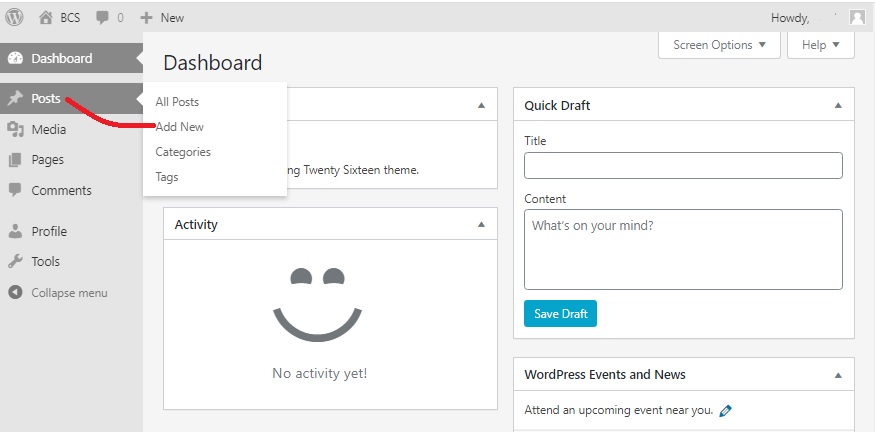
Task: Click the pencil icon to edit event location
Action: point(726,410)
